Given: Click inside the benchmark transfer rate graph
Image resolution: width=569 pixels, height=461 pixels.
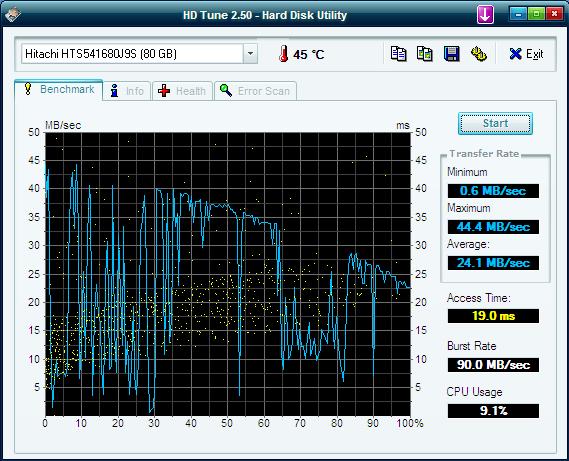Looking at the screenshot, I should click(228, 274).
